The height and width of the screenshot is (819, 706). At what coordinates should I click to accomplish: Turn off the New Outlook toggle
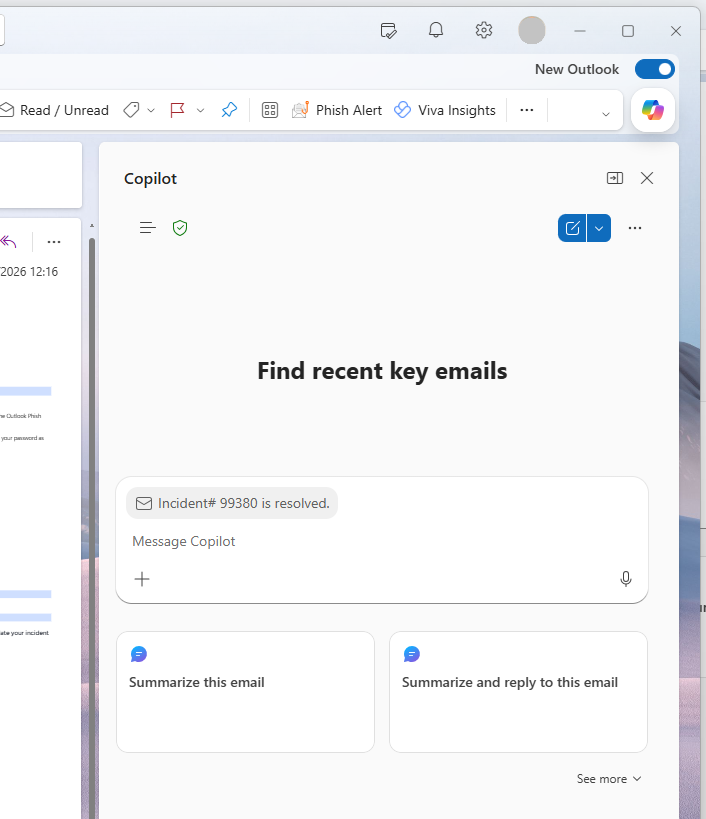pyautogui.click(x=655, y=69)
